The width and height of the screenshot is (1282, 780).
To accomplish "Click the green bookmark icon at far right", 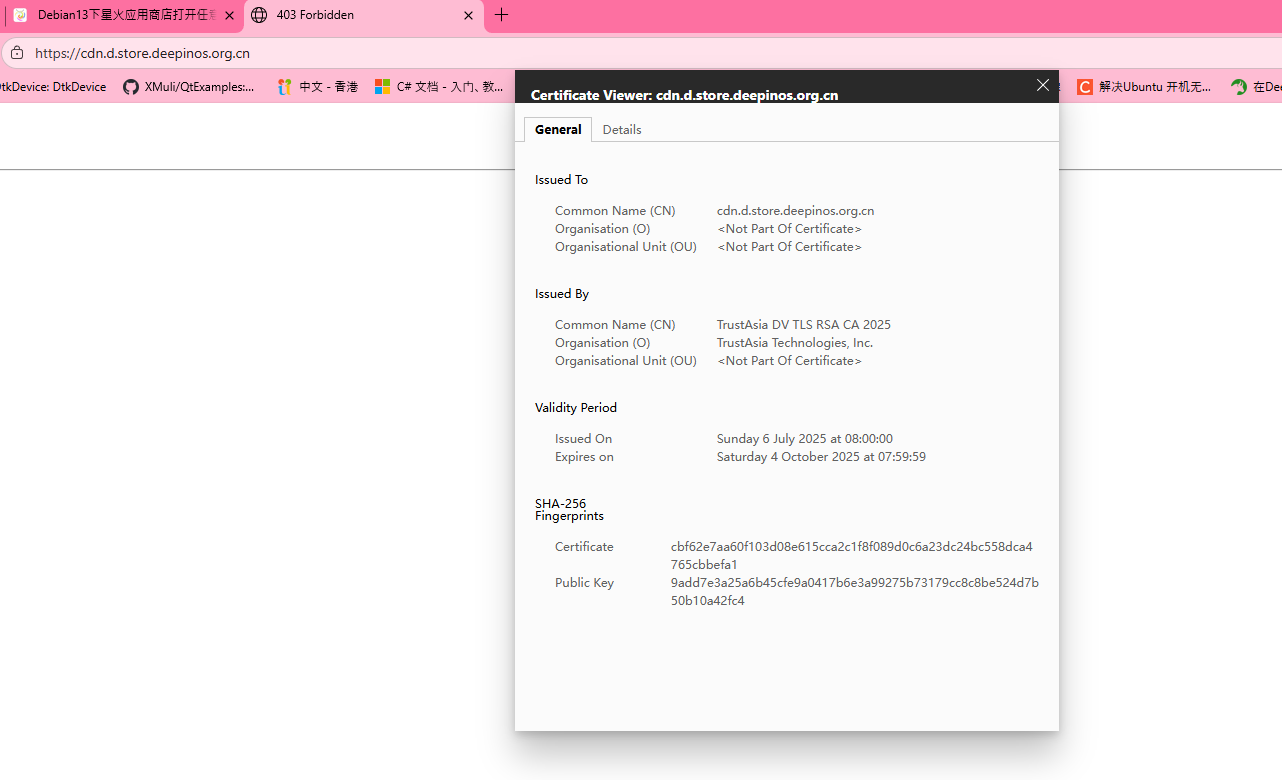I will pyautogui.click(x=1240, y=87).
